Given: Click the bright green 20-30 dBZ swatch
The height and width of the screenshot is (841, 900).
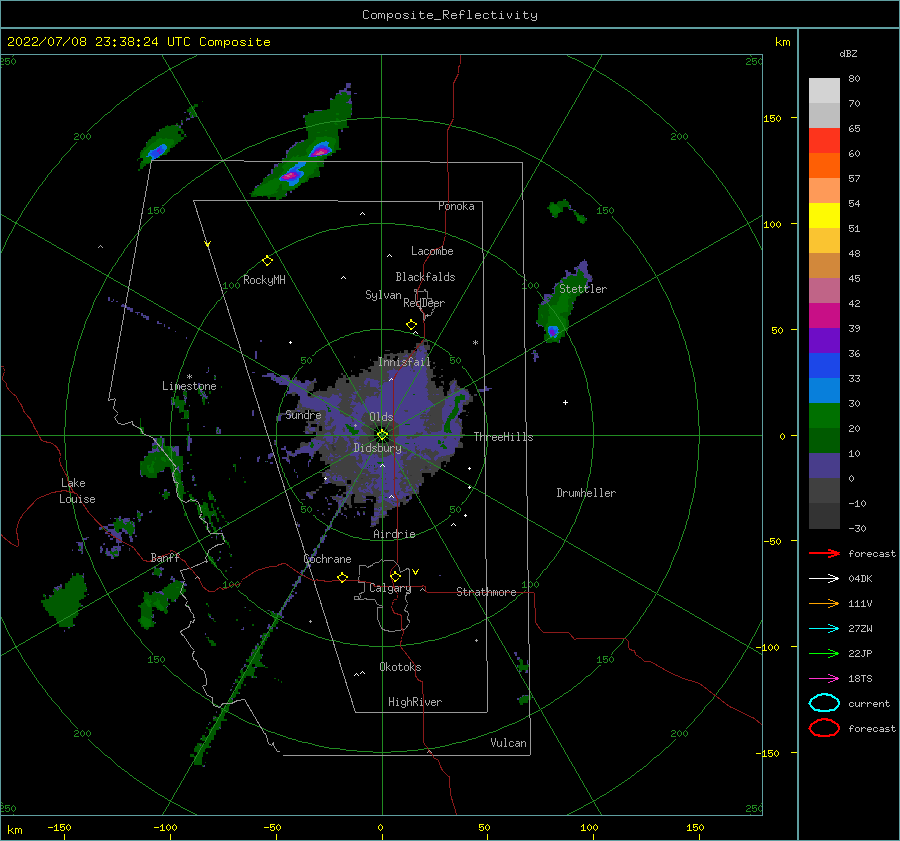Looking at the screenshot, I should pyautogui.click(x=824, y=416).
